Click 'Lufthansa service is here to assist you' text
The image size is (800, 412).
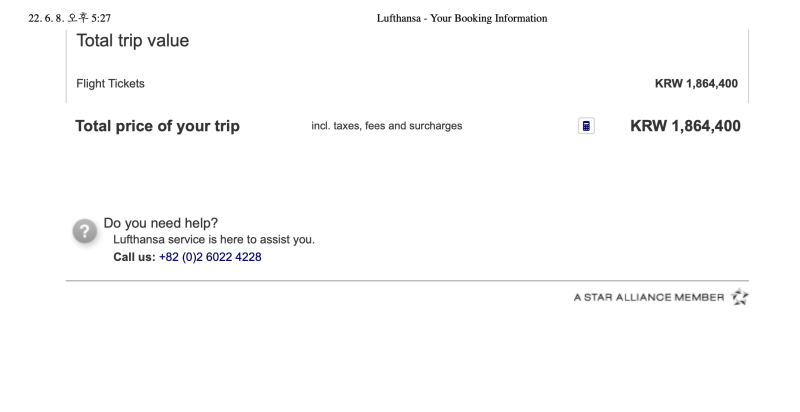214,240
